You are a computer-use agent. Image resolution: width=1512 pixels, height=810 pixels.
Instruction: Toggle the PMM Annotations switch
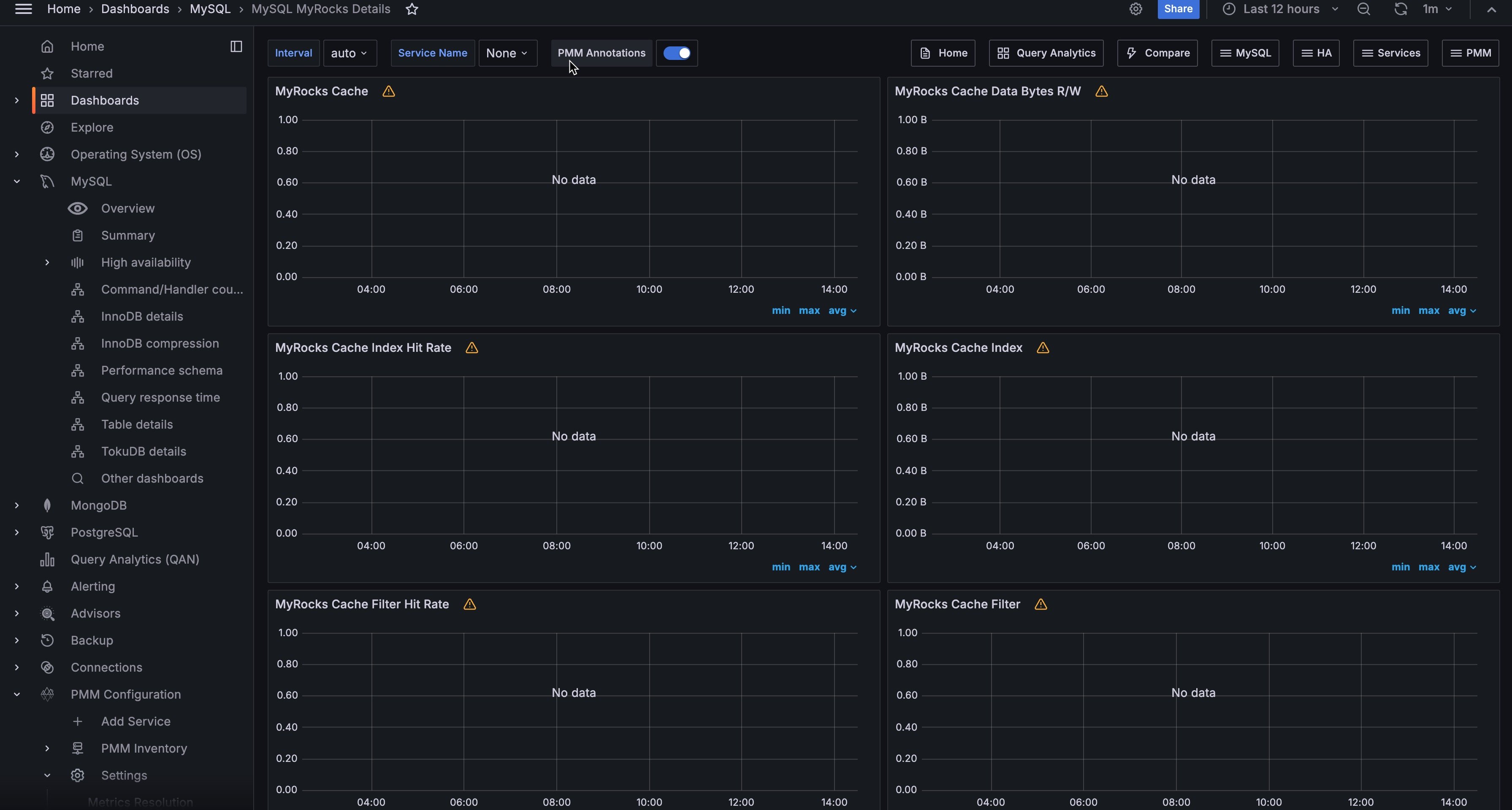[x=677, y=54]
